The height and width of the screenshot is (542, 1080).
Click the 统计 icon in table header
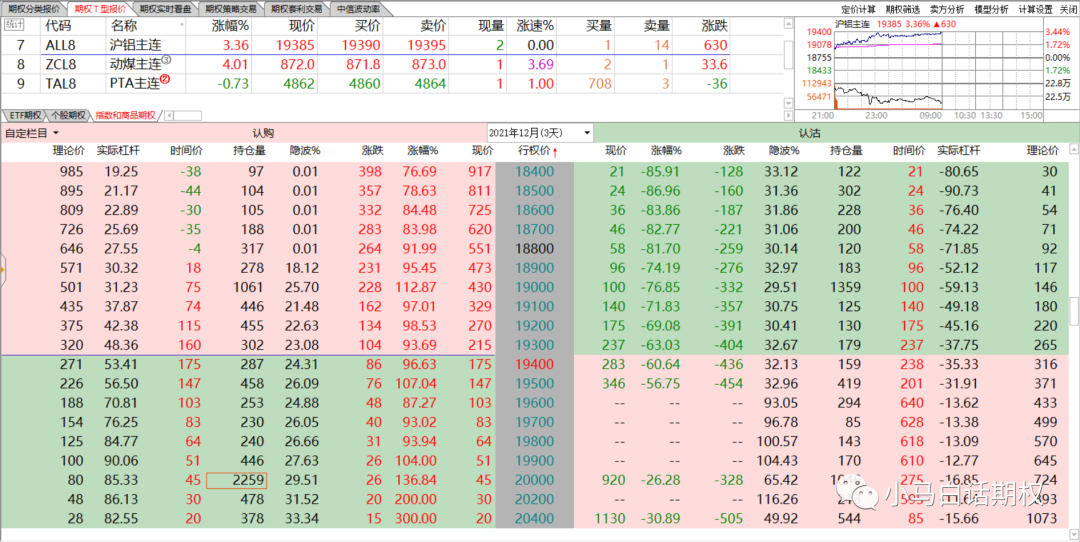click(14, 24)
